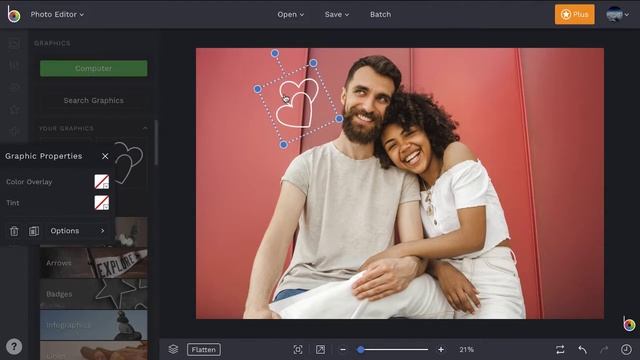This screenshot has height=360, width=640.
Task: Click the Search Graphics button
Action: 93,100
